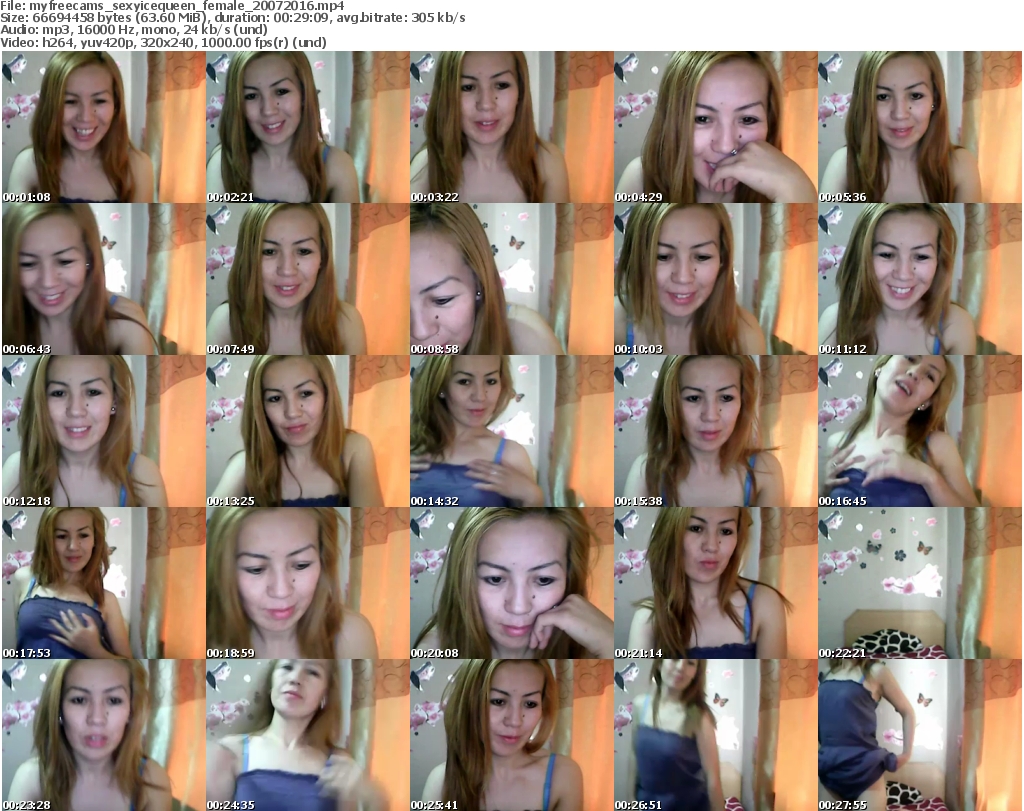This screenshot has height=811, width=1024.
Task: Click the .mp4 file name in the File line
Action: (x=187, y=6)
